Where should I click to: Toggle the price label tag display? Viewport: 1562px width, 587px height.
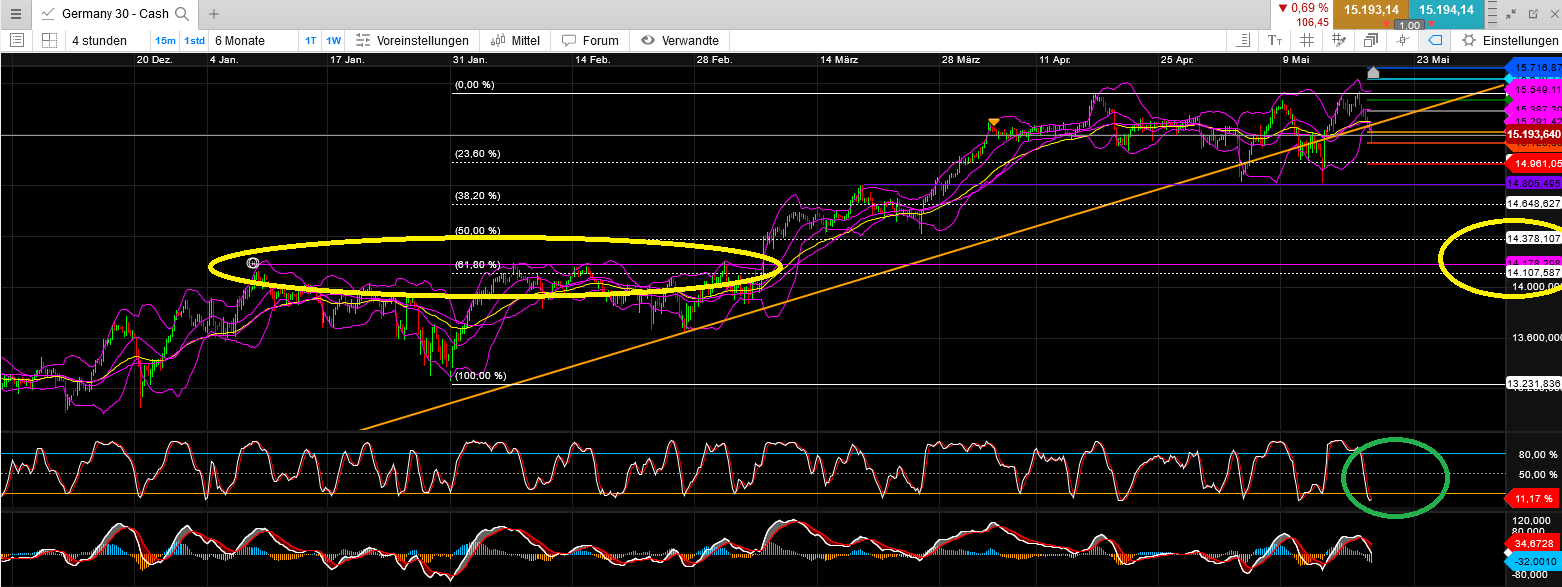click(x=1435, y=41)
